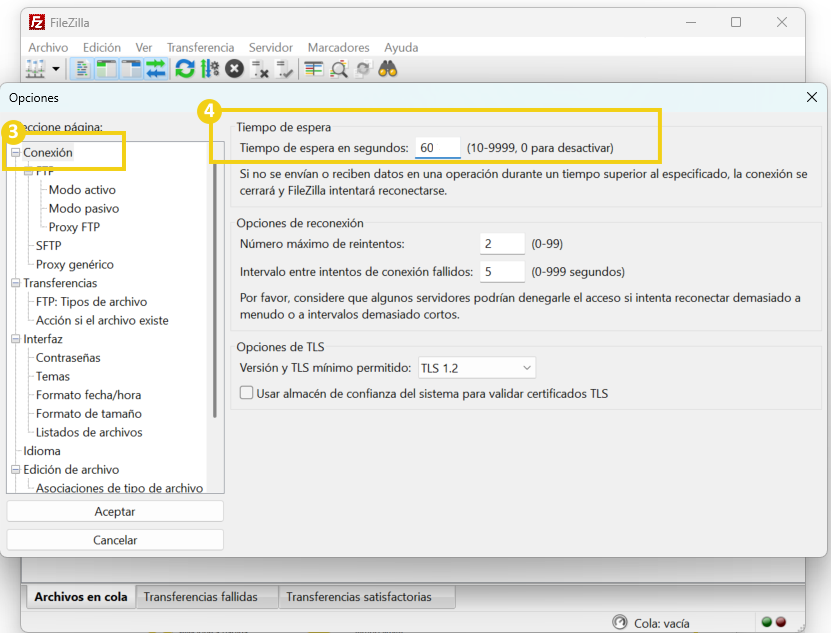Click the binoculars file search icon
This screenshot has height=633, width=831.
click(388, 69)
